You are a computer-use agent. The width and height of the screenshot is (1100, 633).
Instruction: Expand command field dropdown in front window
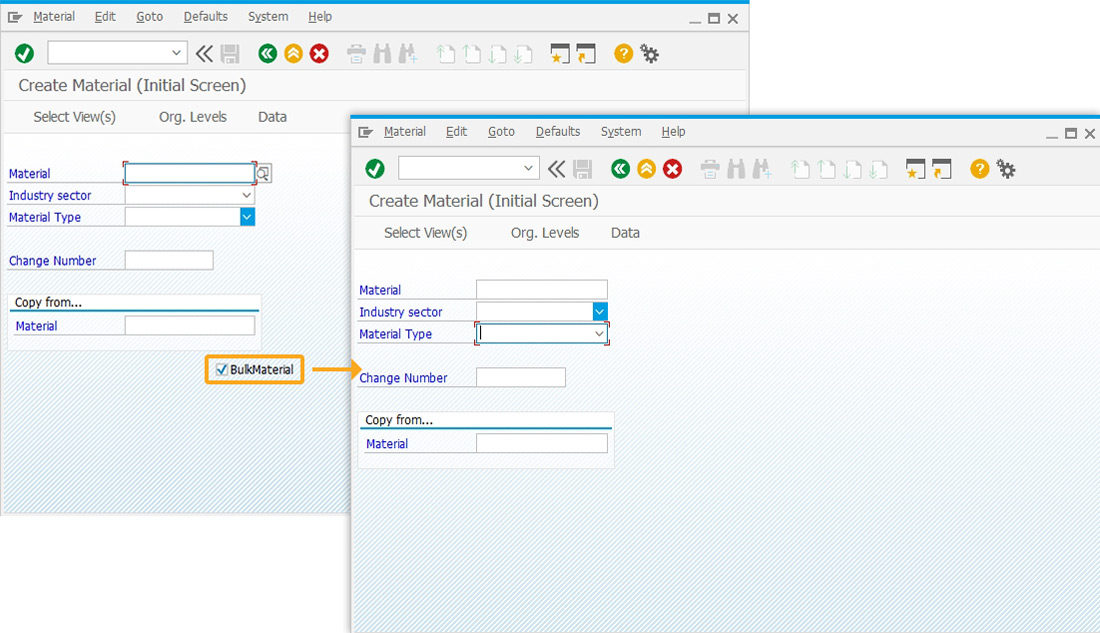[x=528, y=168]
